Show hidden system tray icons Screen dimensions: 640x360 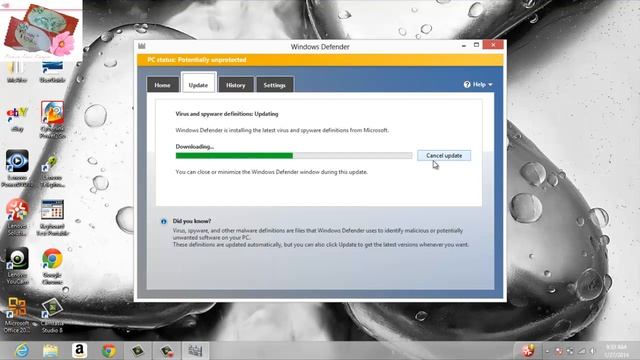[x=547, y=351]
